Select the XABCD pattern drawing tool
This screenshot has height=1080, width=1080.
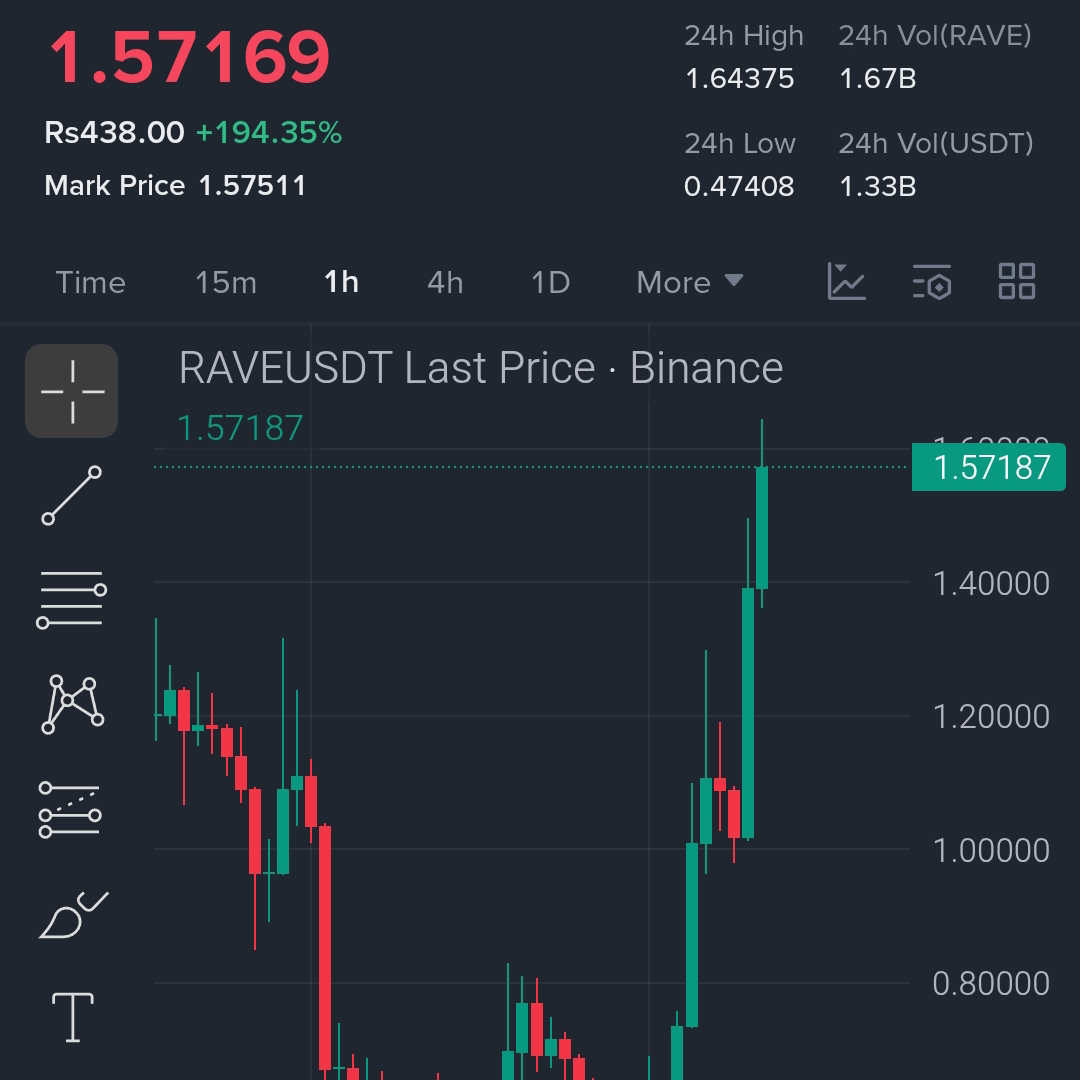pyautogui.click(x=72, y=704)
